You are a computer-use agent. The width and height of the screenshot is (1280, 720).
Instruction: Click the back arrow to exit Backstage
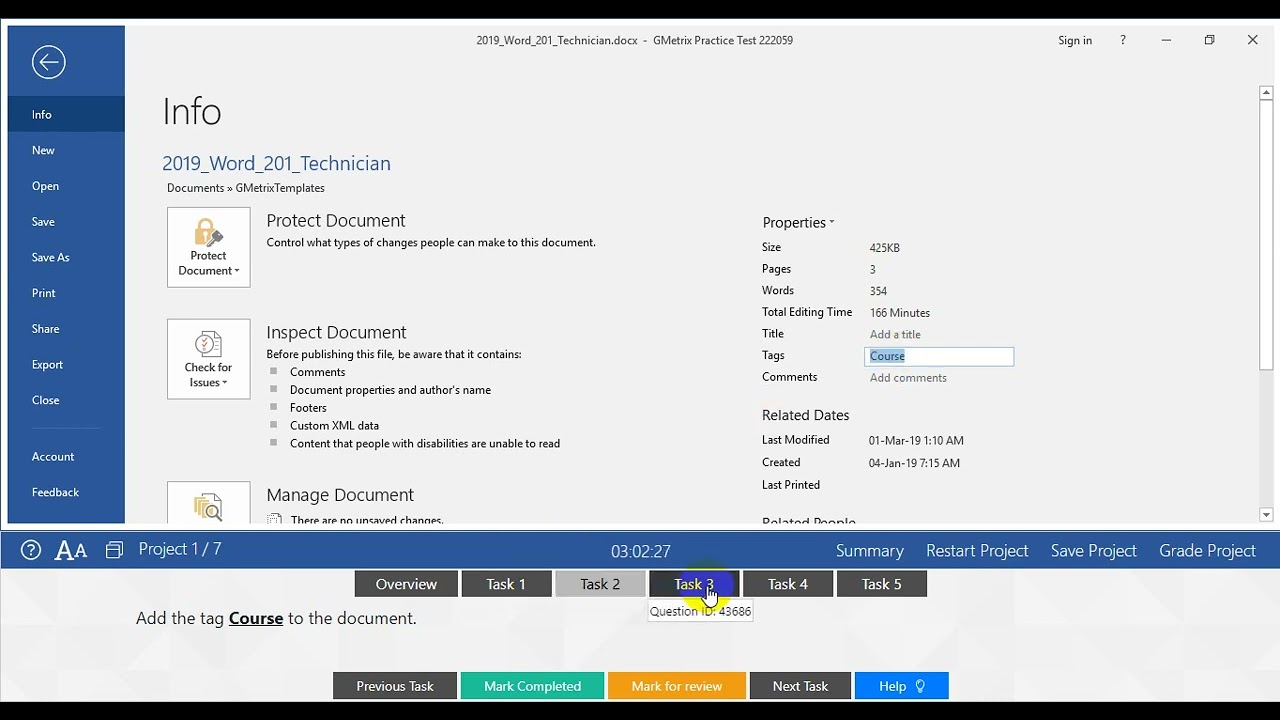(x=48, y=62)
